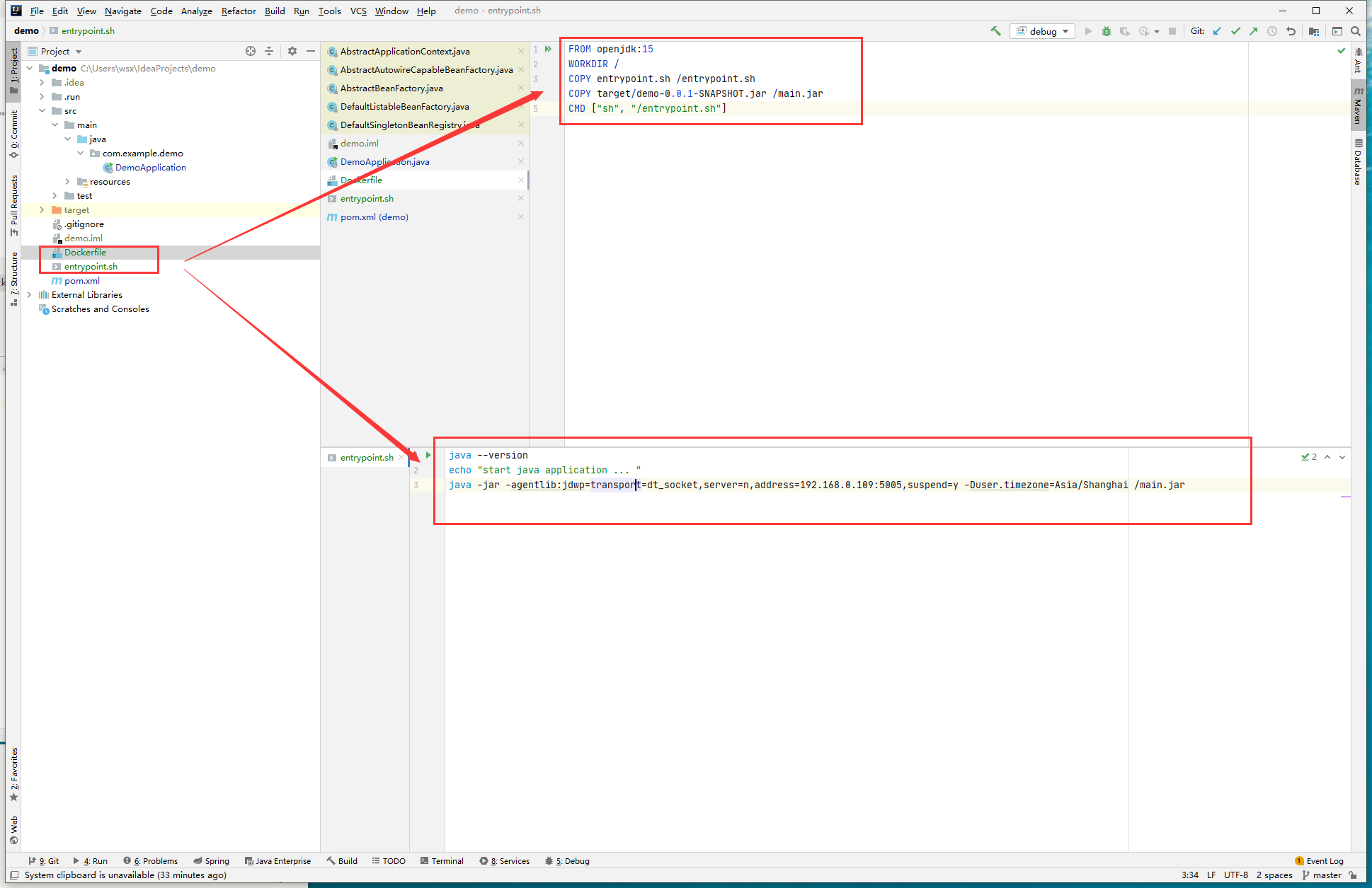Click Git commit checkmark icon

1235,31
